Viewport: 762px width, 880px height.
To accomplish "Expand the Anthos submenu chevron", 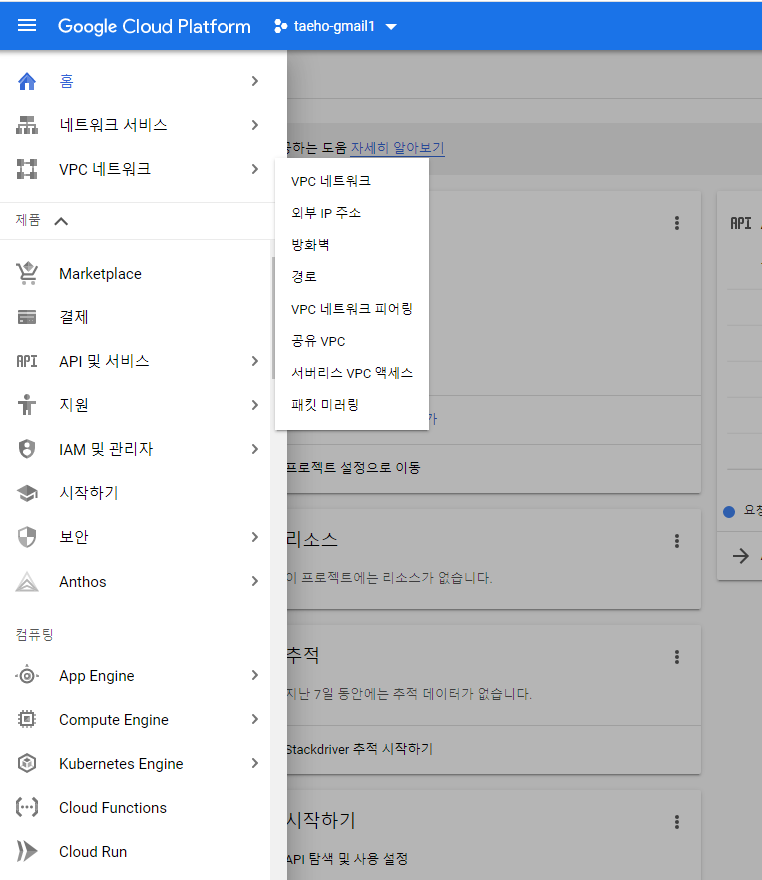I will point(255,581).
